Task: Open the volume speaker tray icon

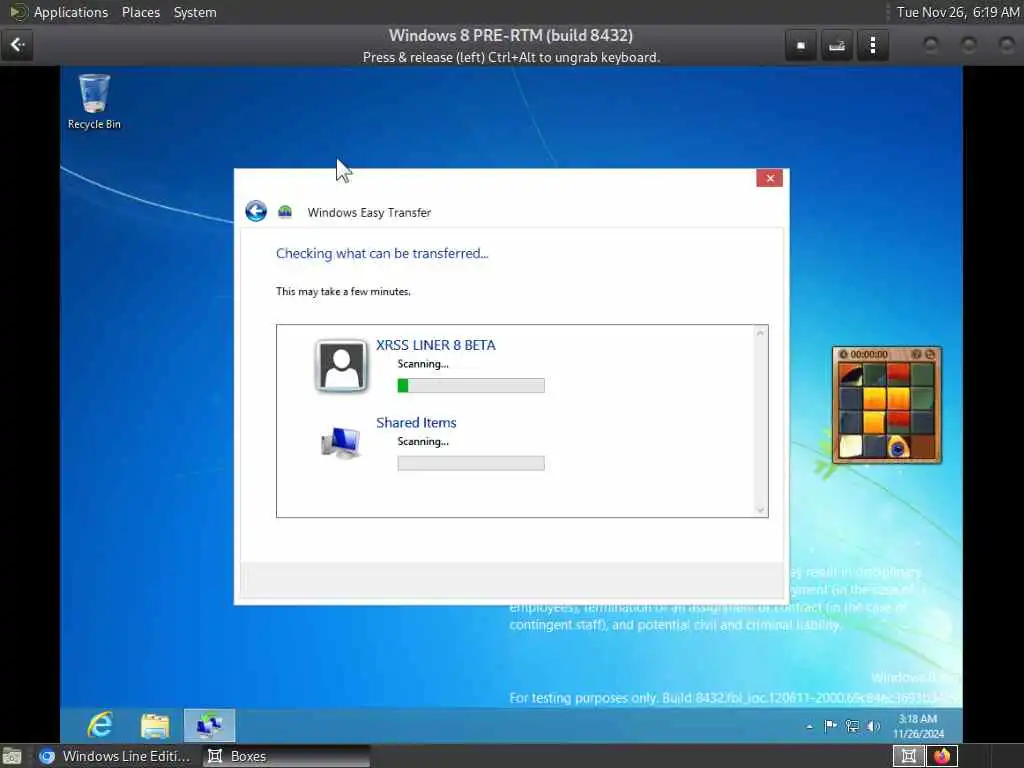Action: 873,726
